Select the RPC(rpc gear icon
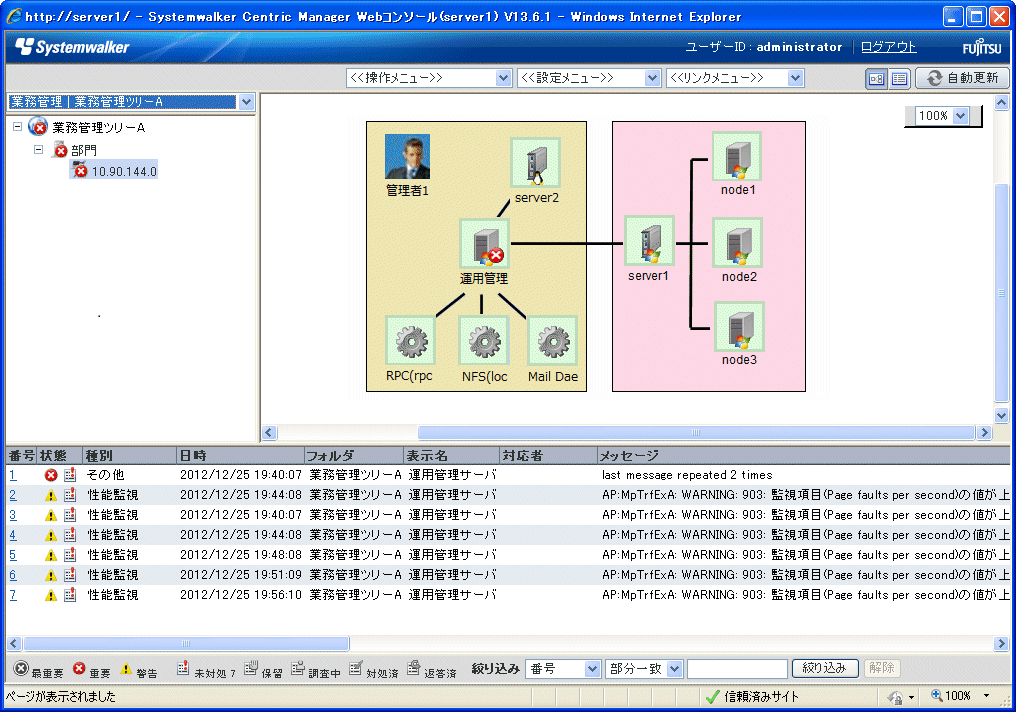 pyautogui.click(x=410, y=340)
